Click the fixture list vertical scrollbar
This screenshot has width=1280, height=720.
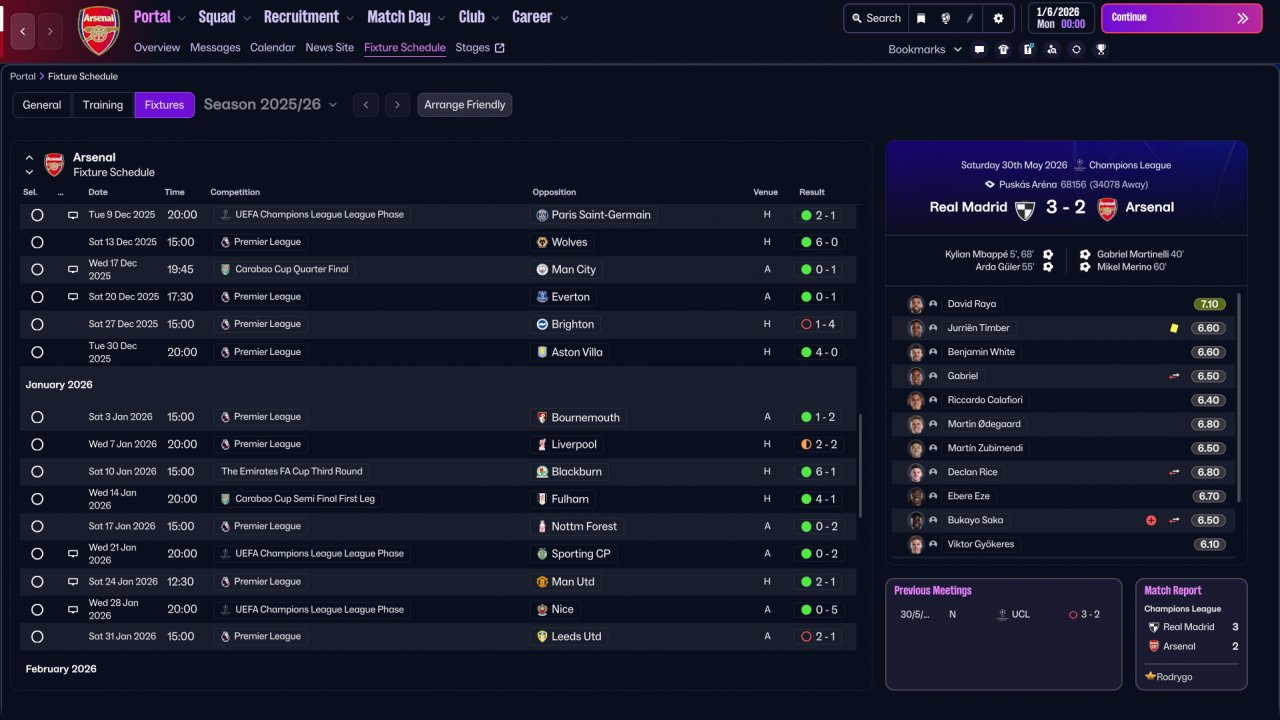(859, 465)
